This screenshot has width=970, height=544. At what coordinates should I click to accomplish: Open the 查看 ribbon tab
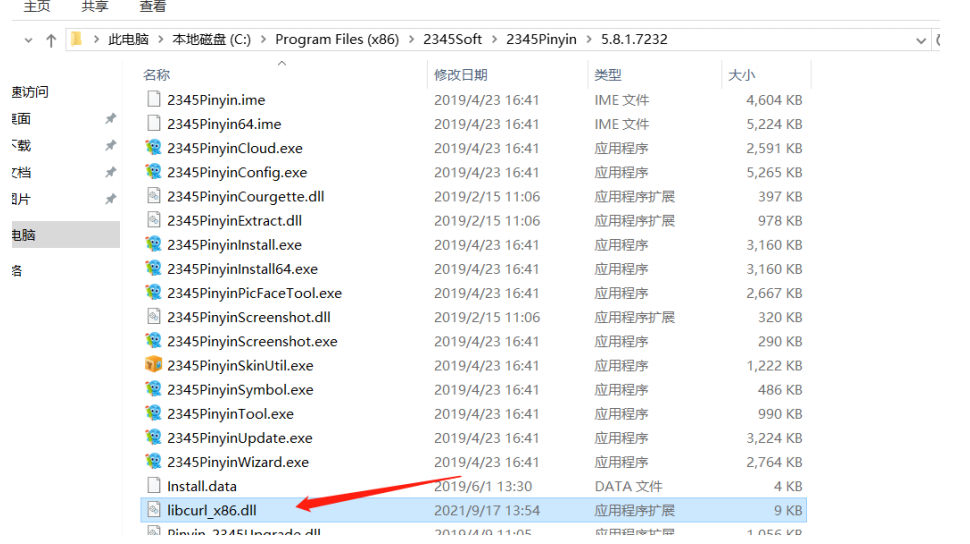pos(153,6)
